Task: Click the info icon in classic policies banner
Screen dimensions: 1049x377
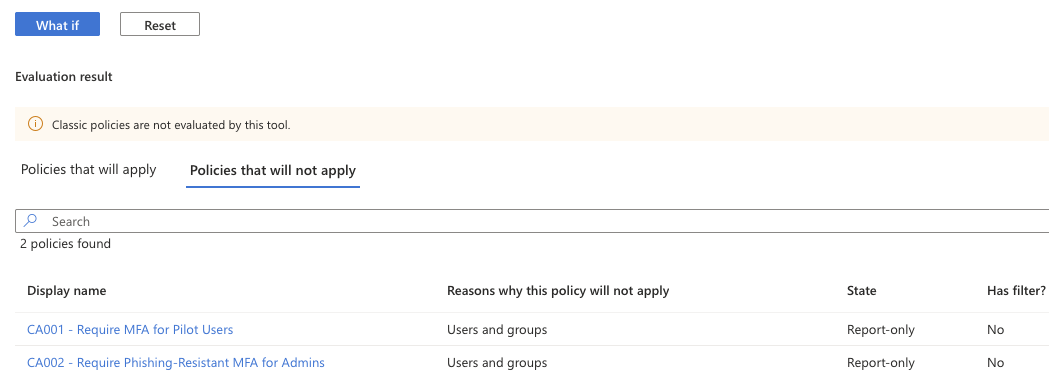Action: 35,124
